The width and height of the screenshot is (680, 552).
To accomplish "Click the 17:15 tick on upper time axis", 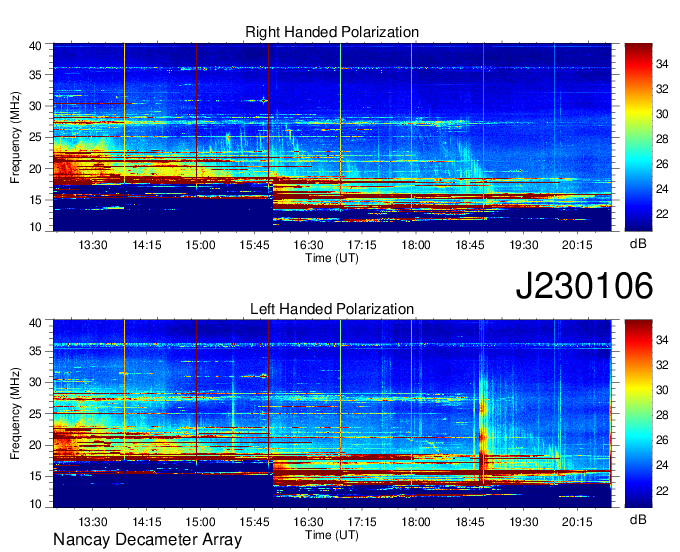I will coord(362,245).
